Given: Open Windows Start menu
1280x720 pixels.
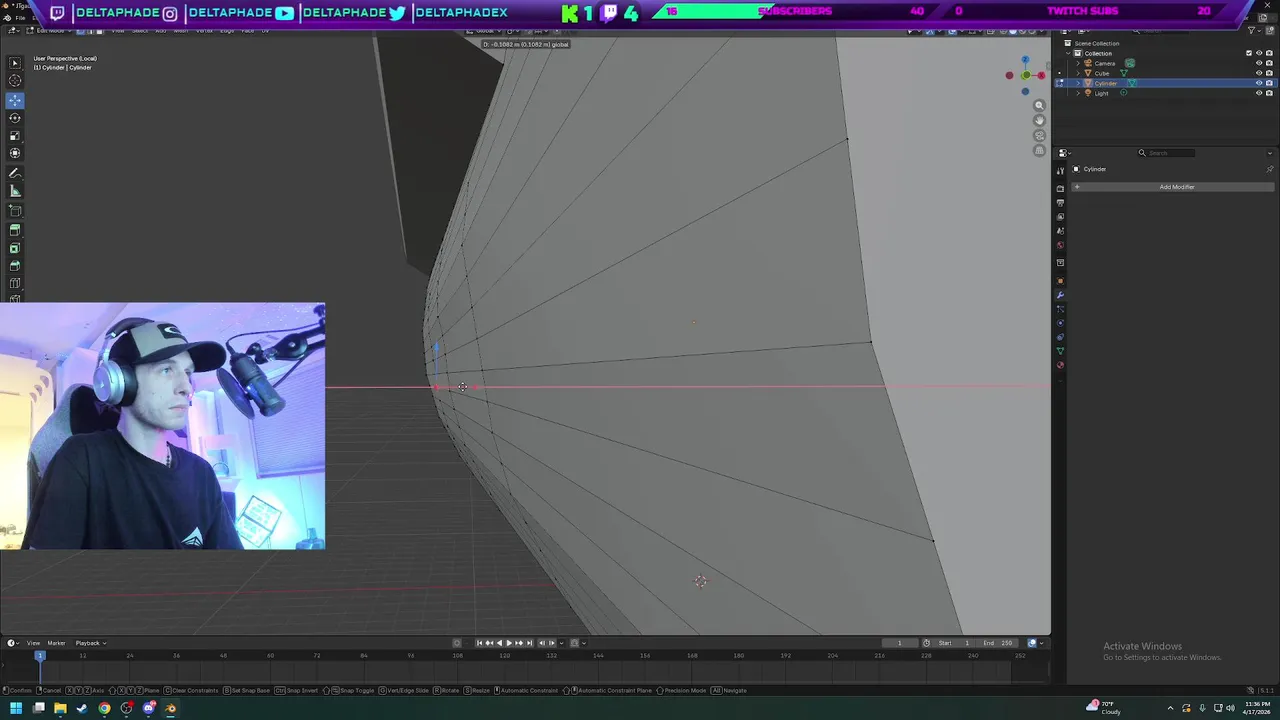Looking at the screenshot, I should (16, 708).
